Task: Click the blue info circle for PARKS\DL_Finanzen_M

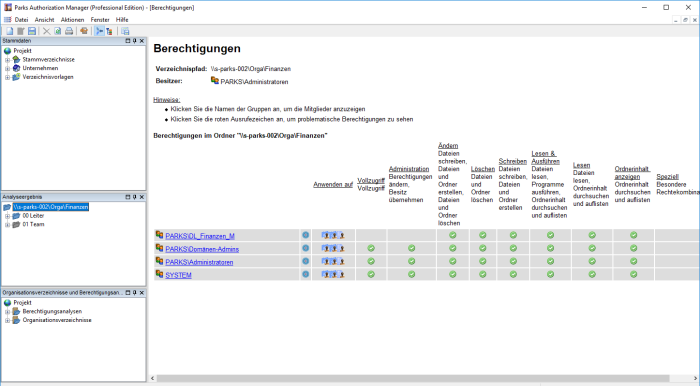Action: click(305, 235)
